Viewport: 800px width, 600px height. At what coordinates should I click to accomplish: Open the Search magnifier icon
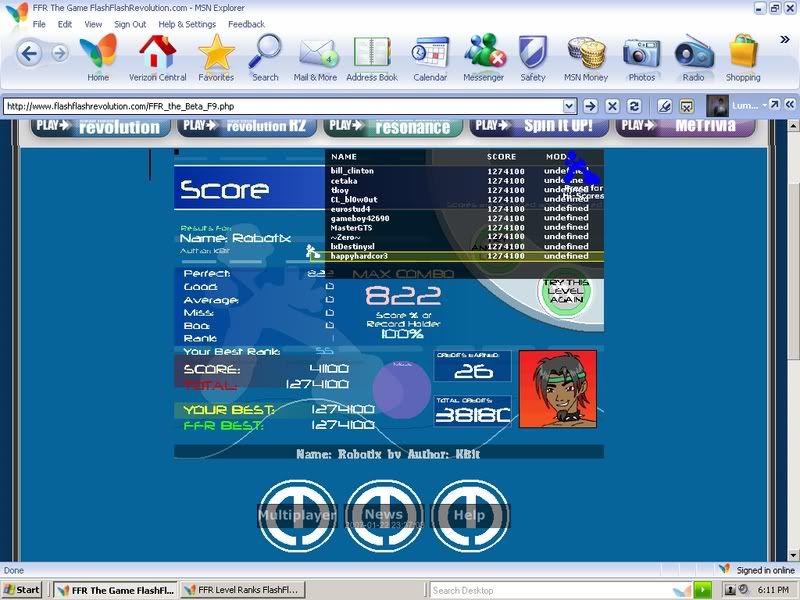(x=265, y=57)
